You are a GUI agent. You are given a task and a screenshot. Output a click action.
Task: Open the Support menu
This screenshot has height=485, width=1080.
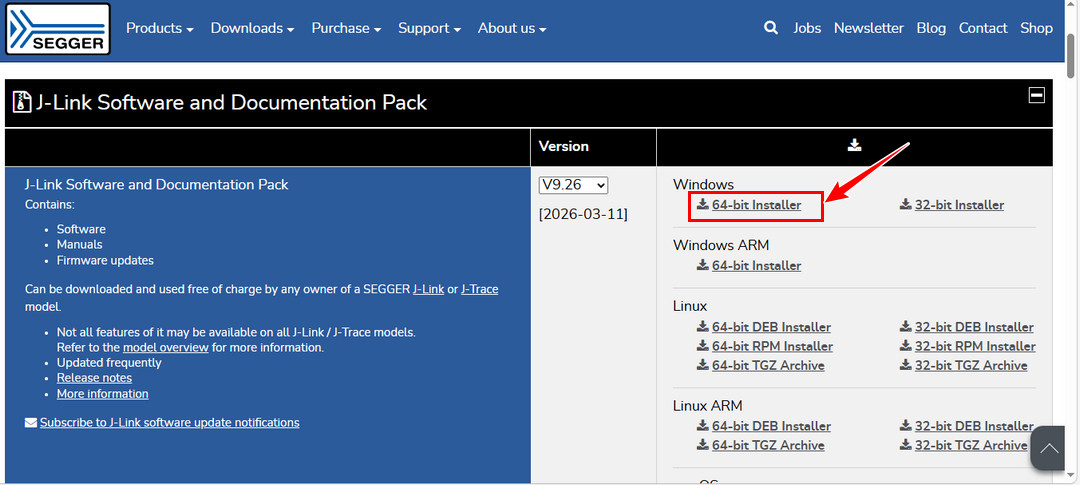[x=429, y=28]
